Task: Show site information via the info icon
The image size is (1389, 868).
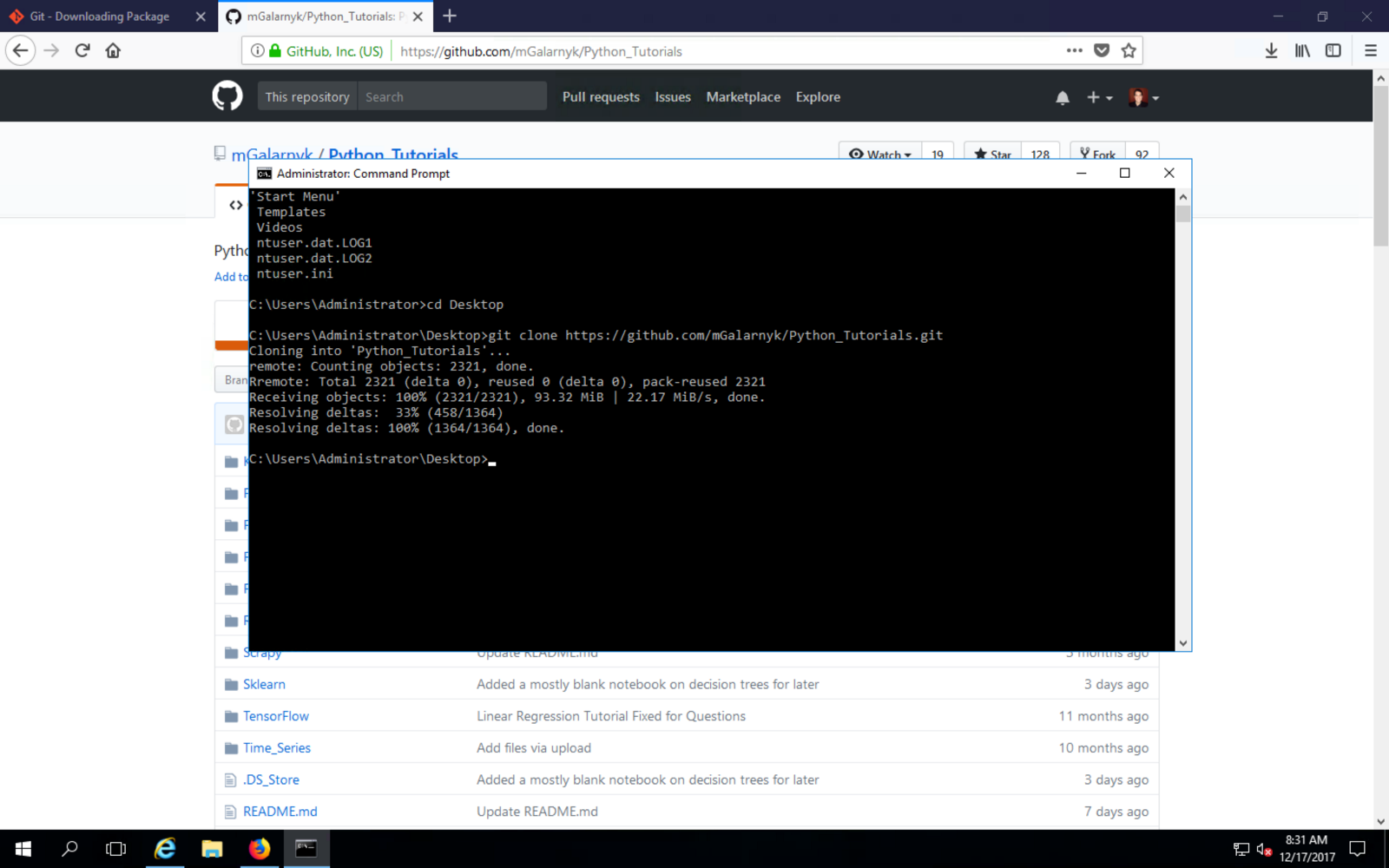Action: pyautogui.click(x=258, y=50)
